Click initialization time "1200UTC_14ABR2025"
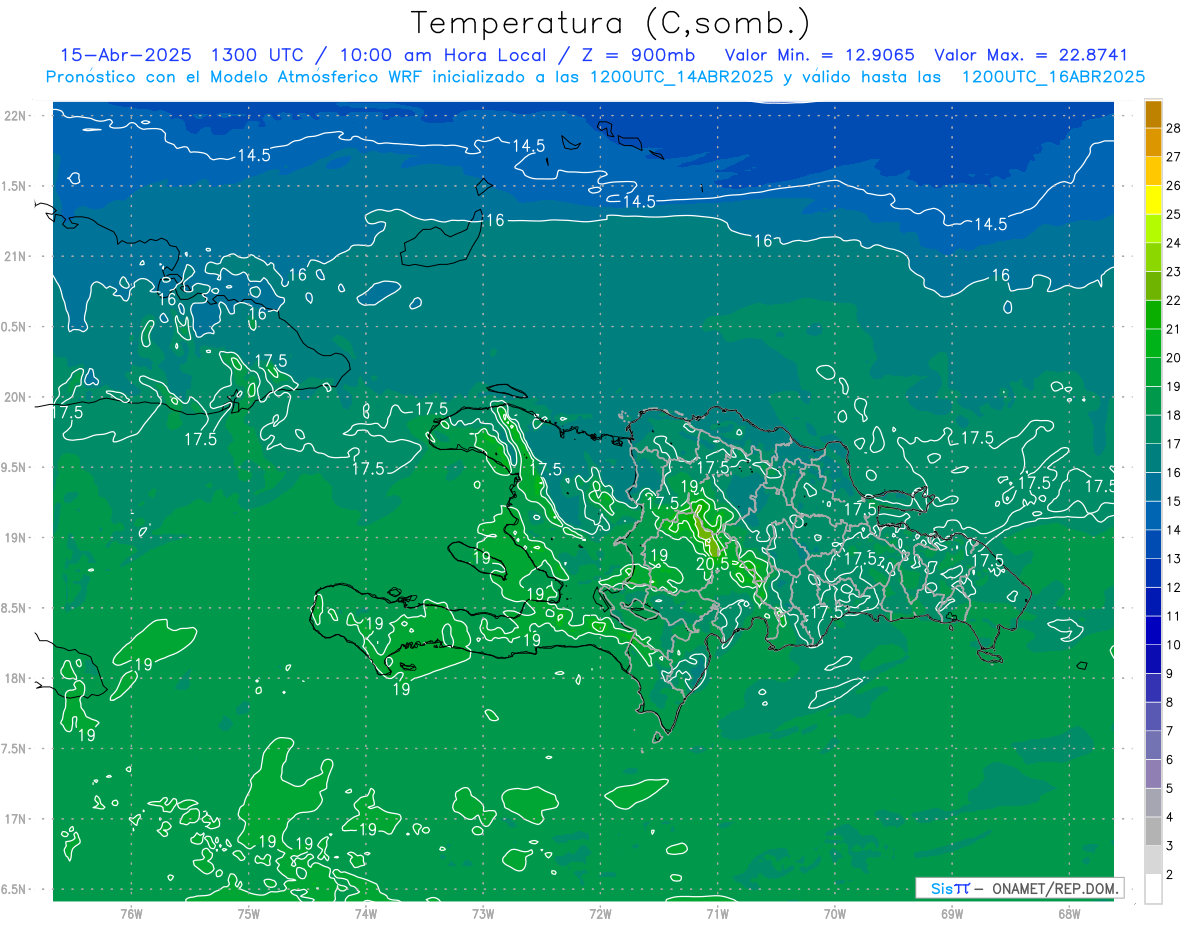Screen dimensions: 1200x927 click(x=682, y=77)
